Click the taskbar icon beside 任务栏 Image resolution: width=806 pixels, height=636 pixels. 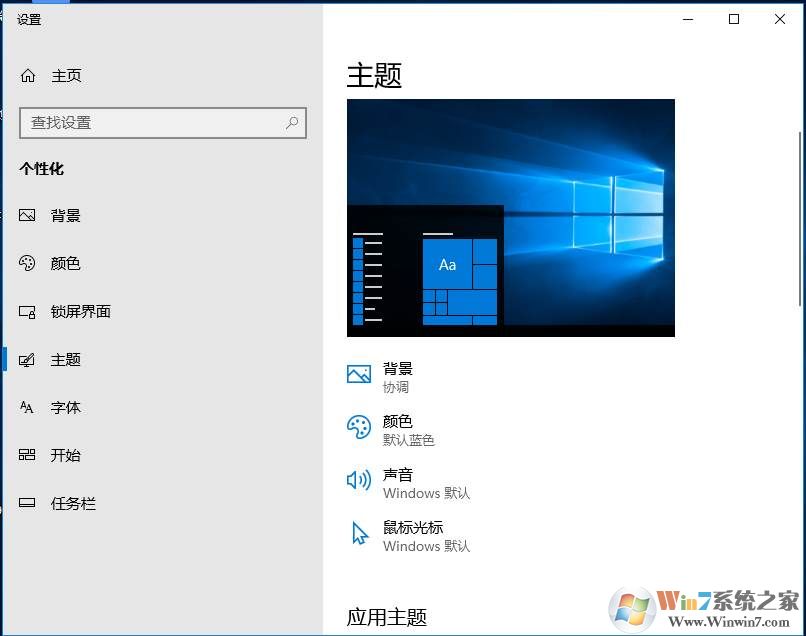point(27,503)
